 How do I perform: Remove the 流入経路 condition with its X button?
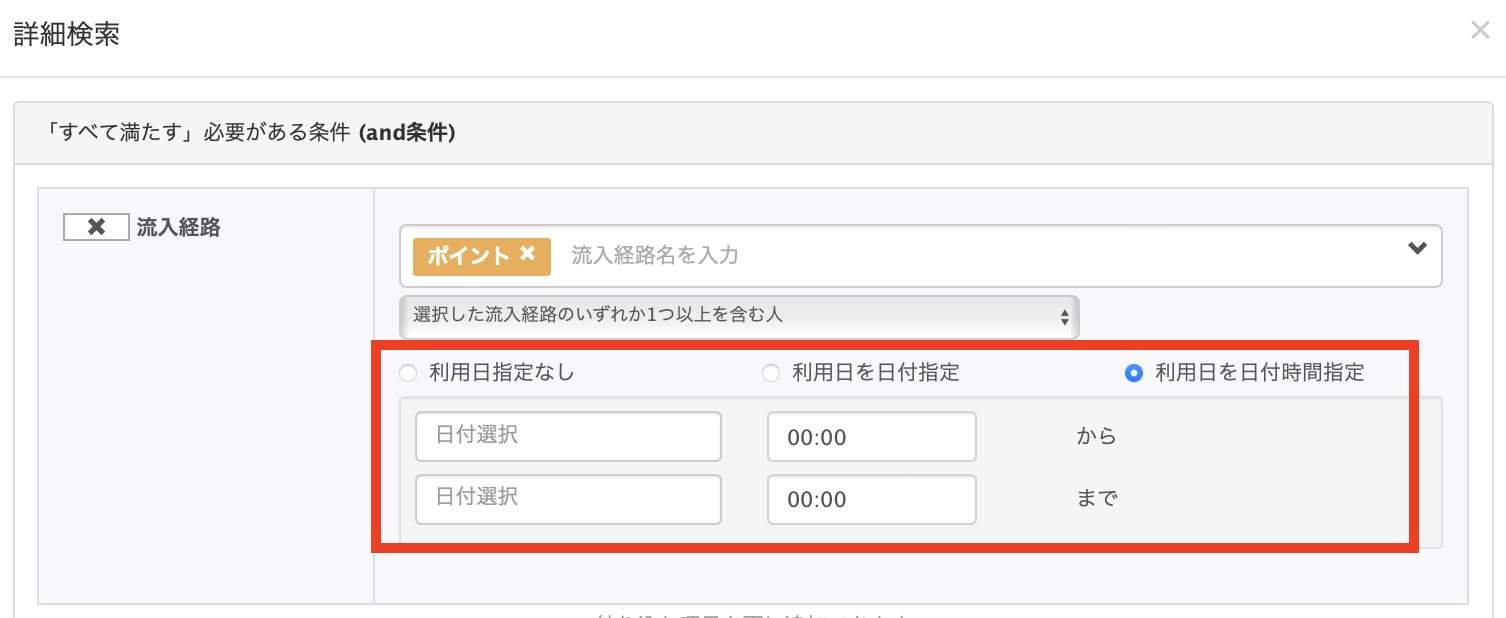point(96,227)
